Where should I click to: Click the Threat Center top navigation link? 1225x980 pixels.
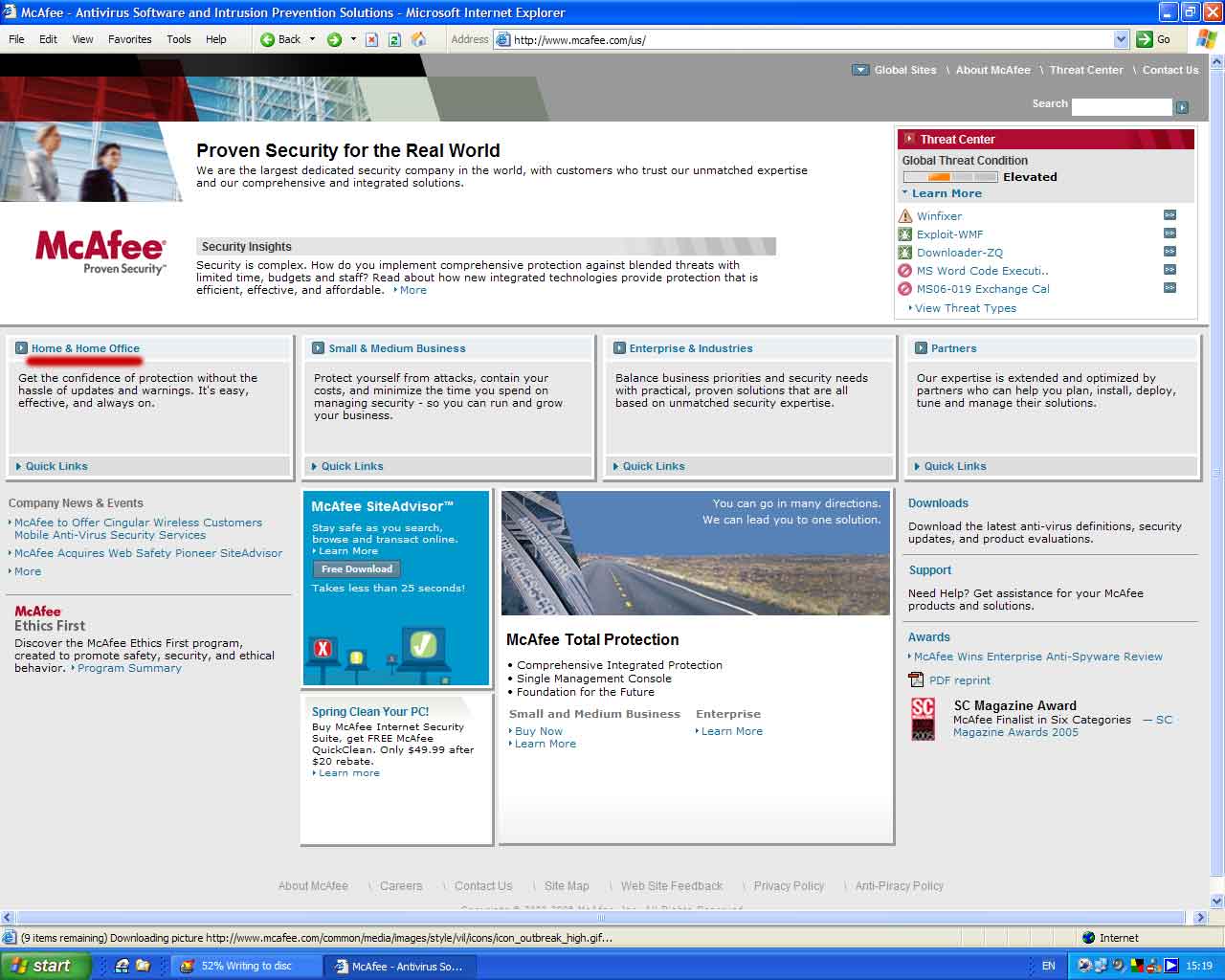coord(1086,70)
